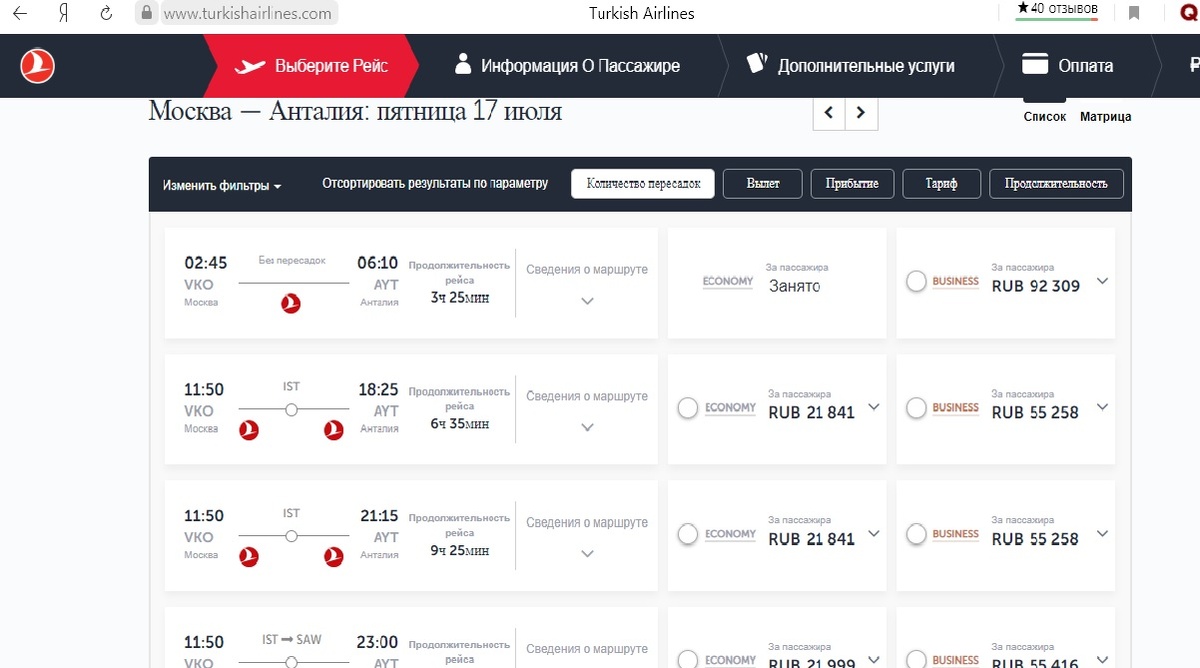Switch to the Матрица view
Image resolution: width=1200 pixels, height=668 pixels.
1105,116
